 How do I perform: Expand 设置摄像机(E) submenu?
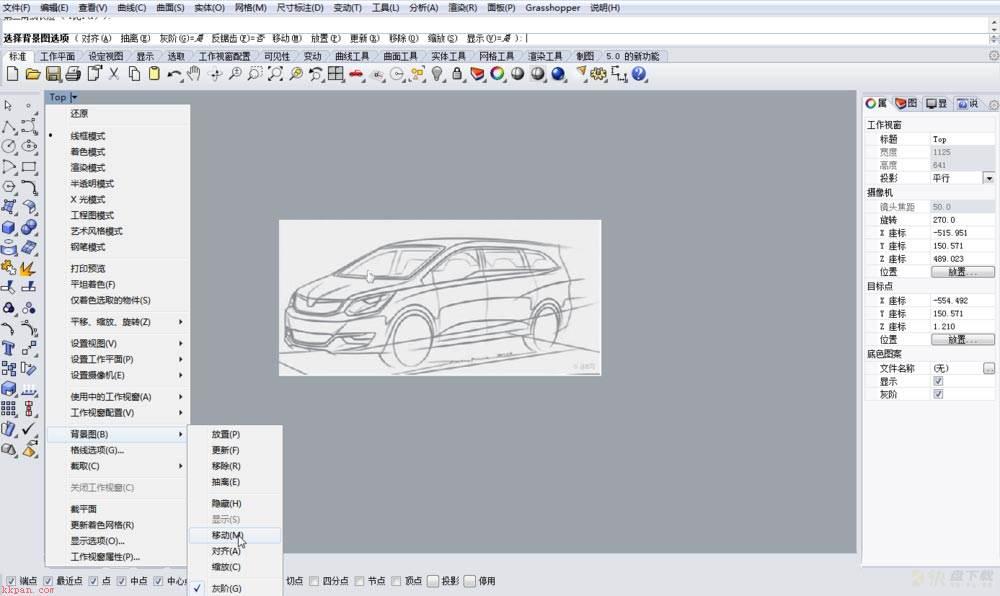pyautogui.click(x=119, y=375)
